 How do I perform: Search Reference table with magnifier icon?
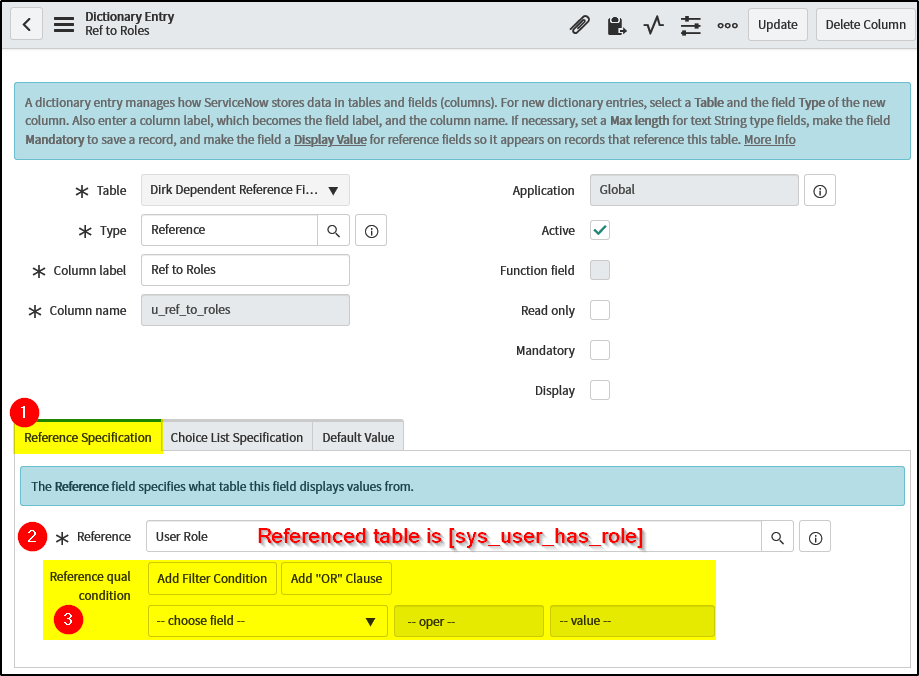[x=777, y=538]
